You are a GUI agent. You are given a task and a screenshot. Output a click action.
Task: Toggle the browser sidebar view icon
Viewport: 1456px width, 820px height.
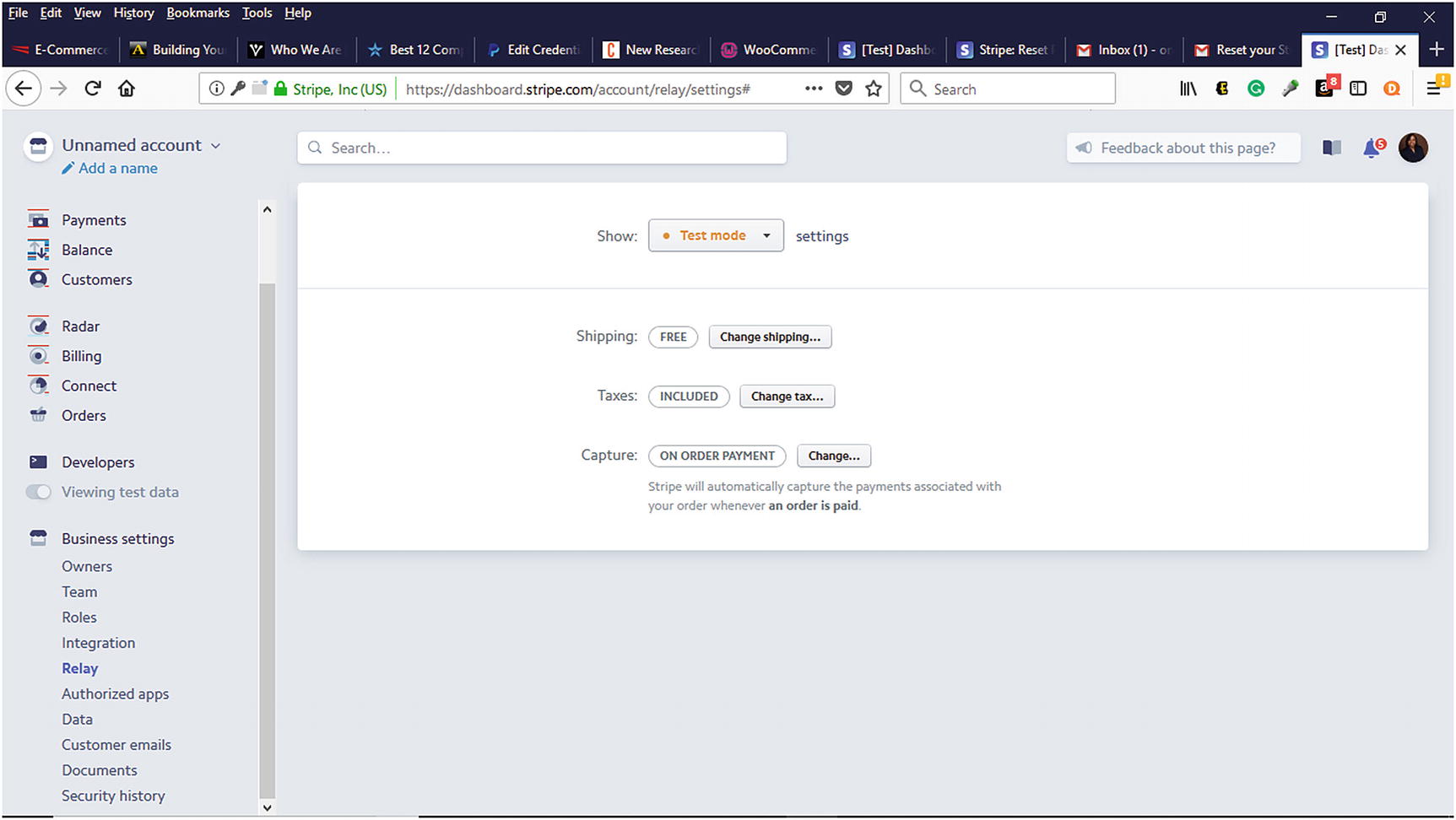tap(1358, 89)
